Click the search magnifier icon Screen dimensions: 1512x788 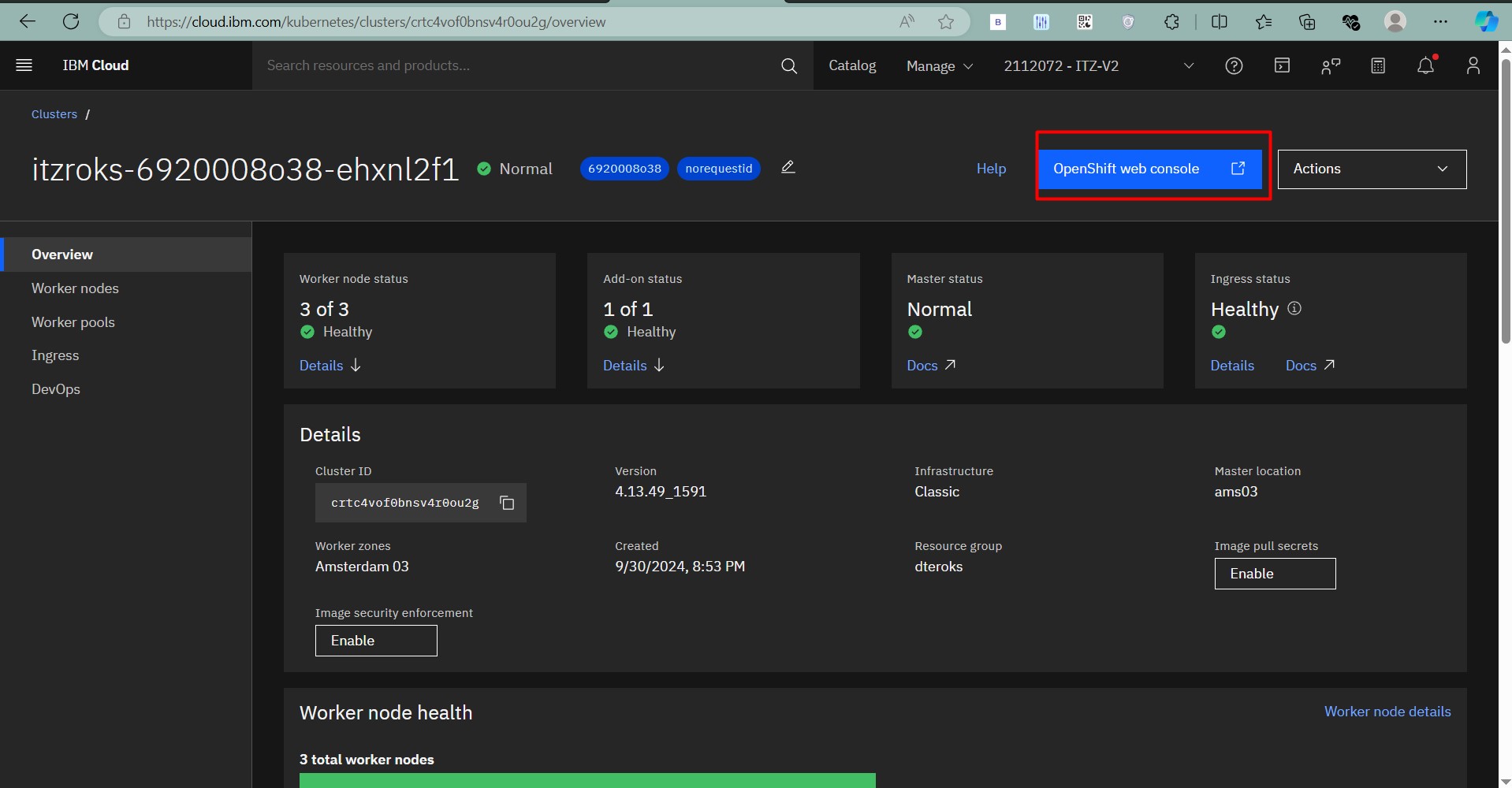pos(788,65)
